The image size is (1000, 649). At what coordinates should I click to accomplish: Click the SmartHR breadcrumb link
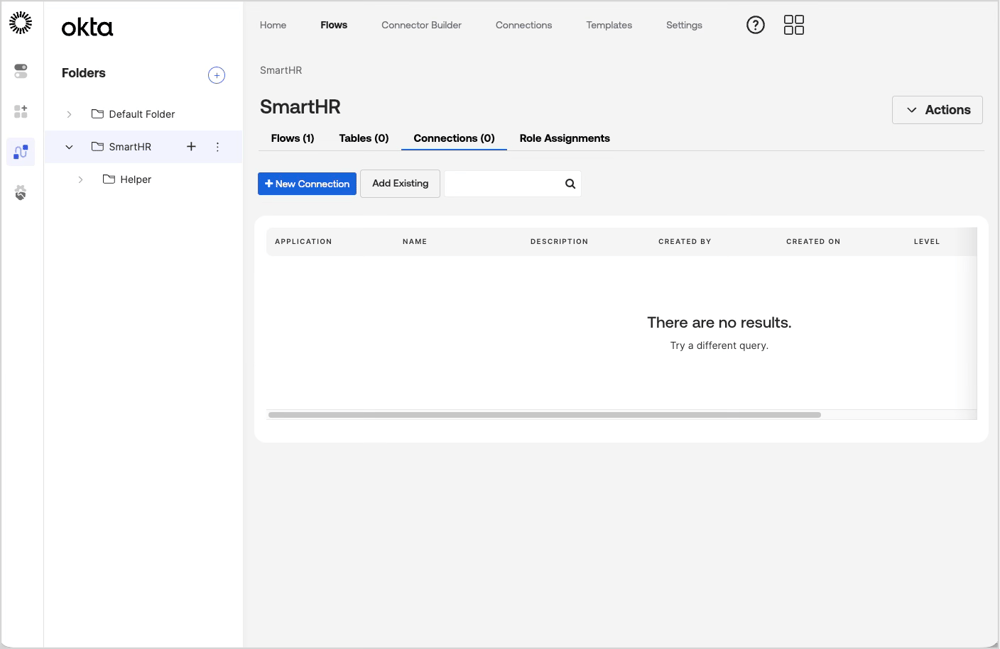click(281, 70)
